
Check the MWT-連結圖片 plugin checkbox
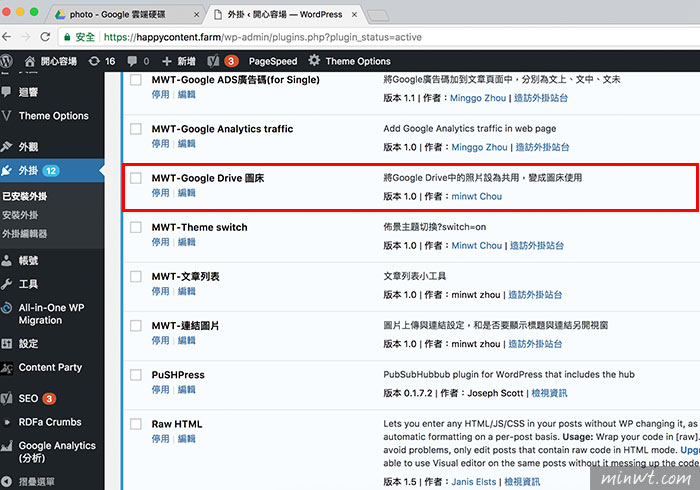[x=136, y=326]
